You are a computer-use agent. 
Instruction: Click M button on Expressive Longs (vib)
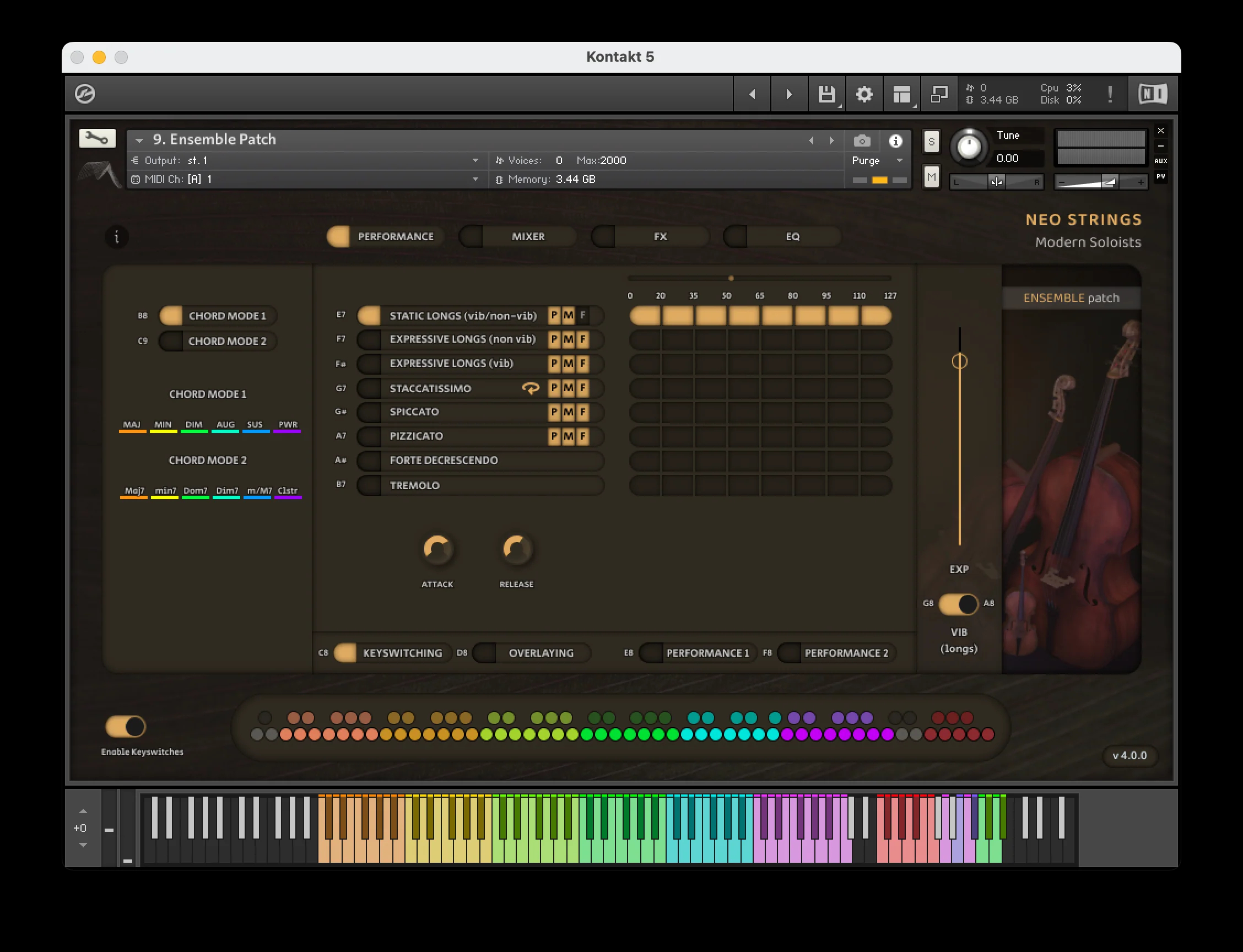pyautogui.click(x=569, y=364)
